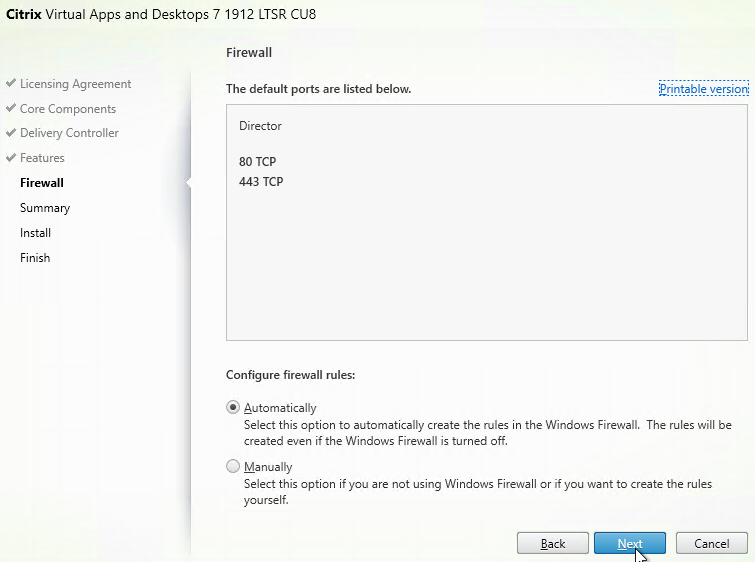Open the Core Components step

(68, 109)
